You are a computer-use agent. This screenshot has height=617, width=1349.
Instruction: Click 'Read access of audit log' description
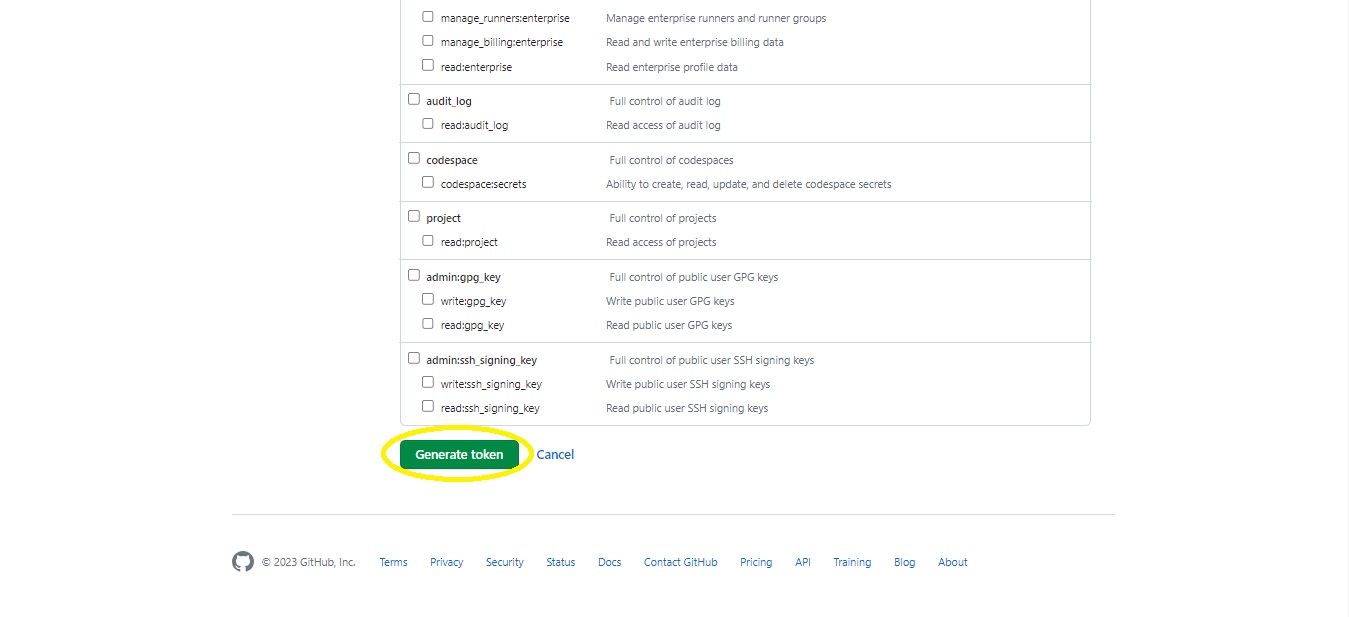(x=663, y=125)
